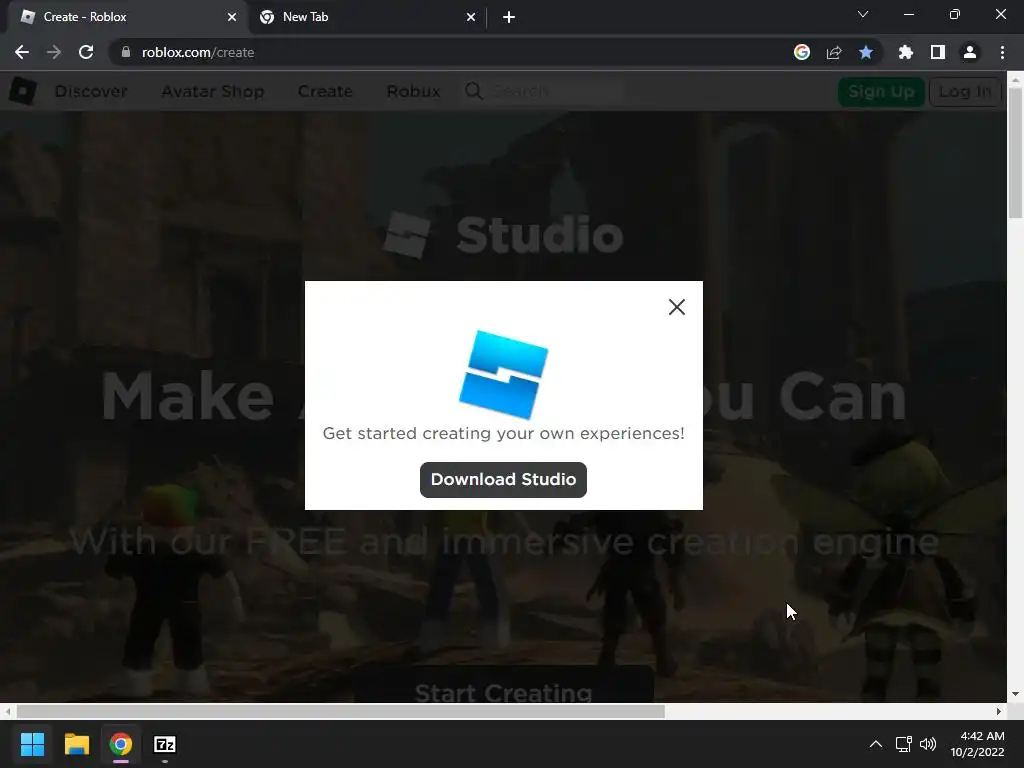This screenshot has height=768, width=1024.
Task: Switch to the New Tab tab
Action: coord(366,17)
